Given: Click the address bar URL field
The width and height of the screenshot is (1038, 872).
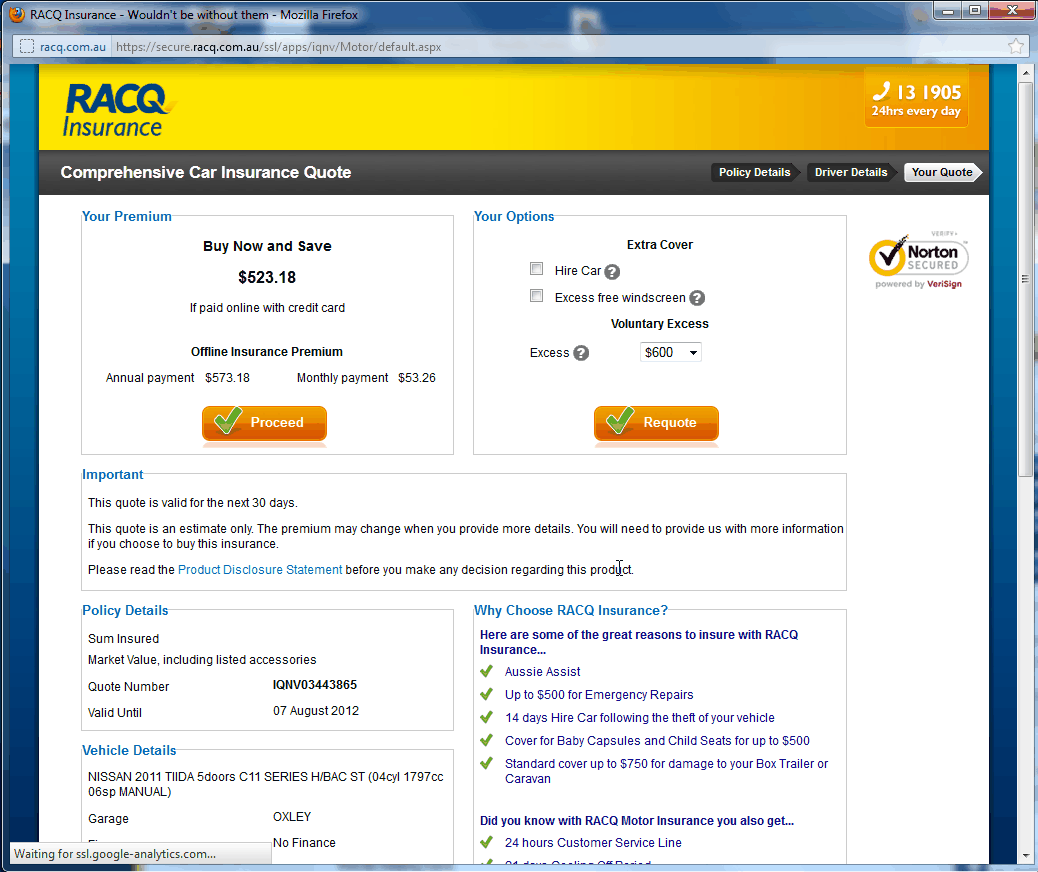Looking at the screenshot, I should click(556, 46).
